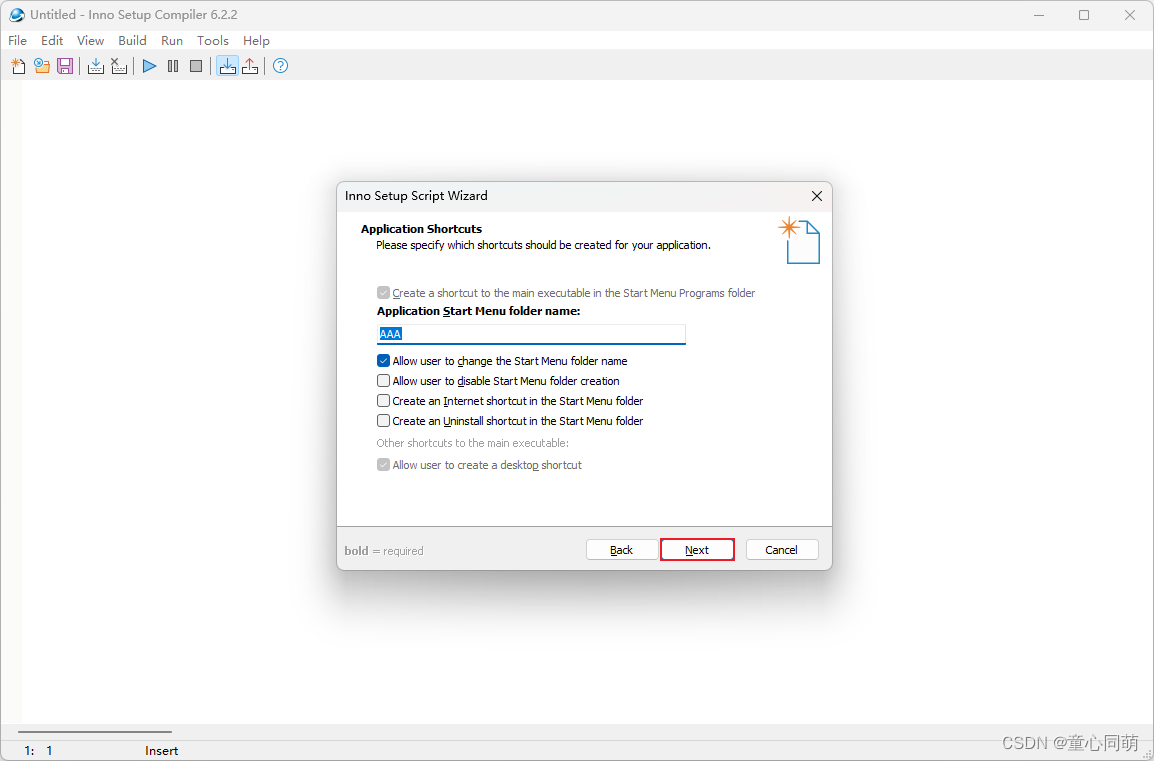Image resolution: width=1154 pixels, height=761 pixels.
Task: Select Target Uninstall toolbar icon
Action: coord(250,66)
